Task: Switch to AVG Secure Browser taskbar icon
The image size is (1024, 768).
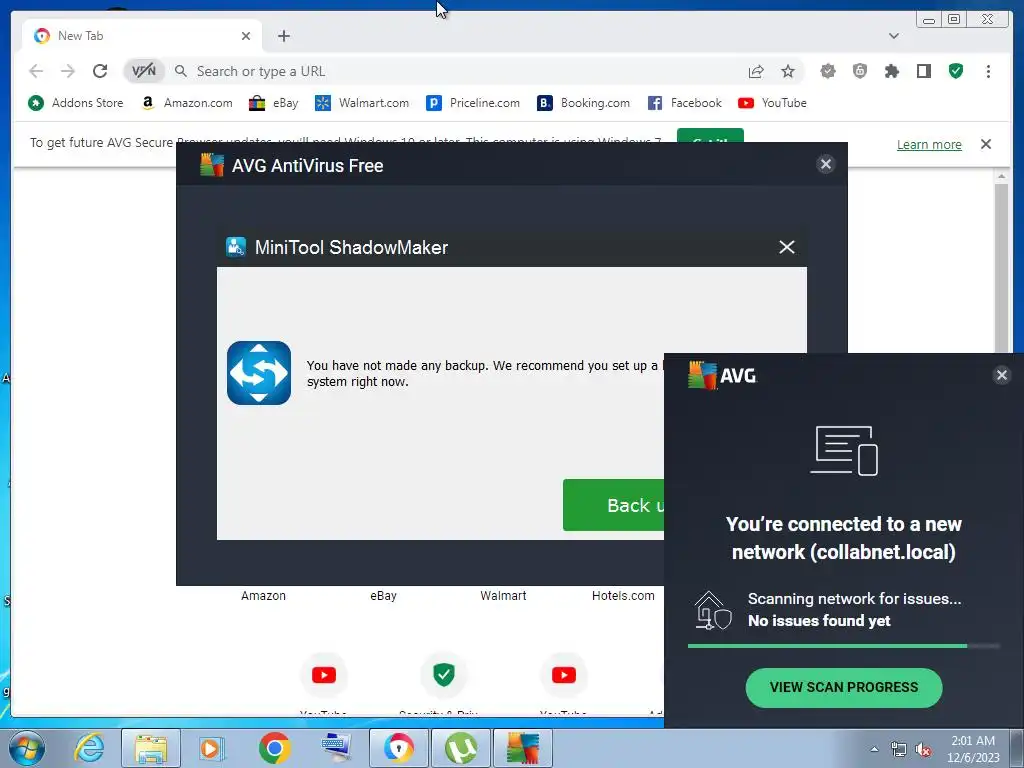Action: [398, 748]
